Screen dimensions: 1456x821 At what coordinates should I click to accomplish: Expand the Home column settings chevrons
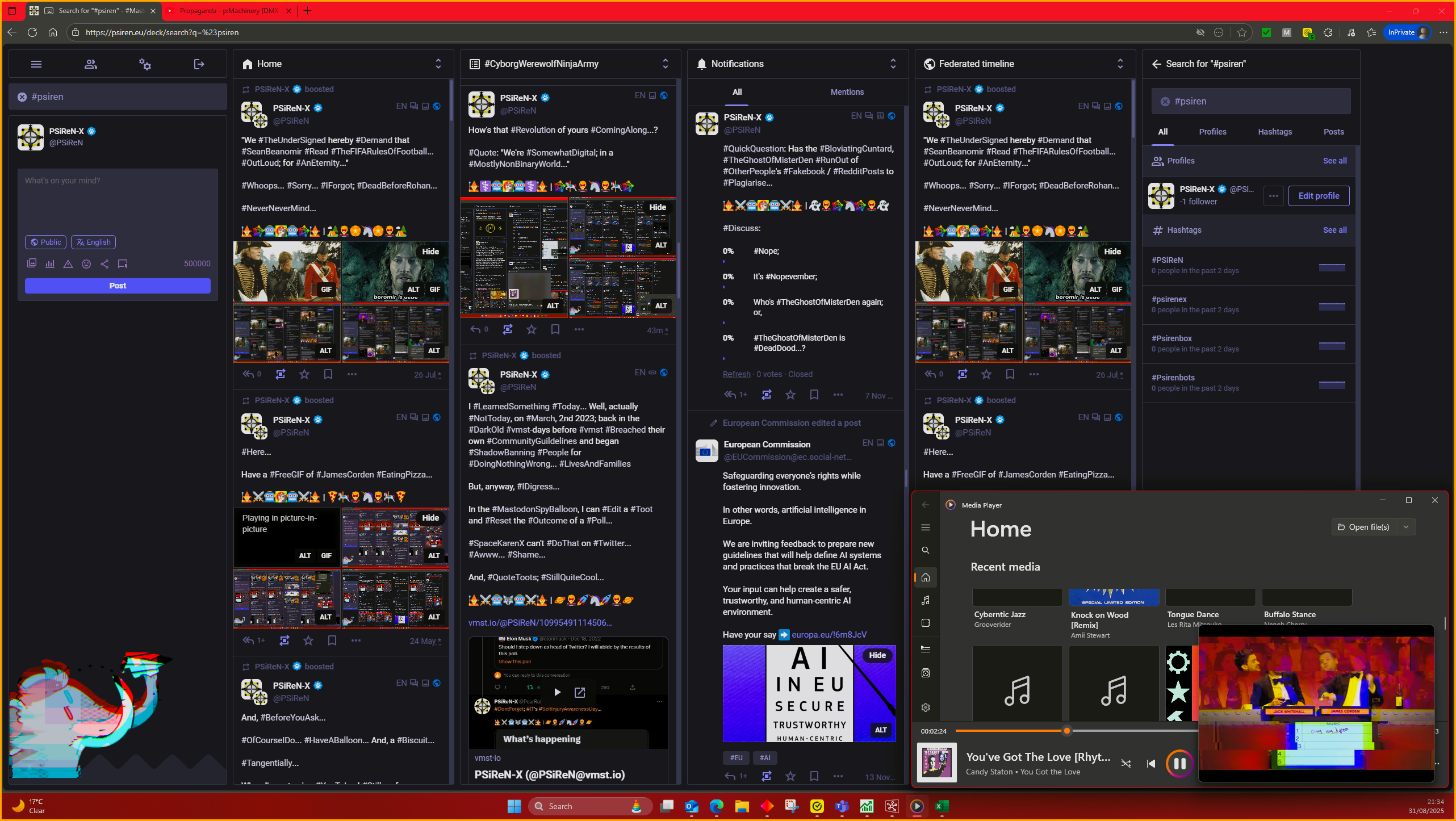click(438, 64)
